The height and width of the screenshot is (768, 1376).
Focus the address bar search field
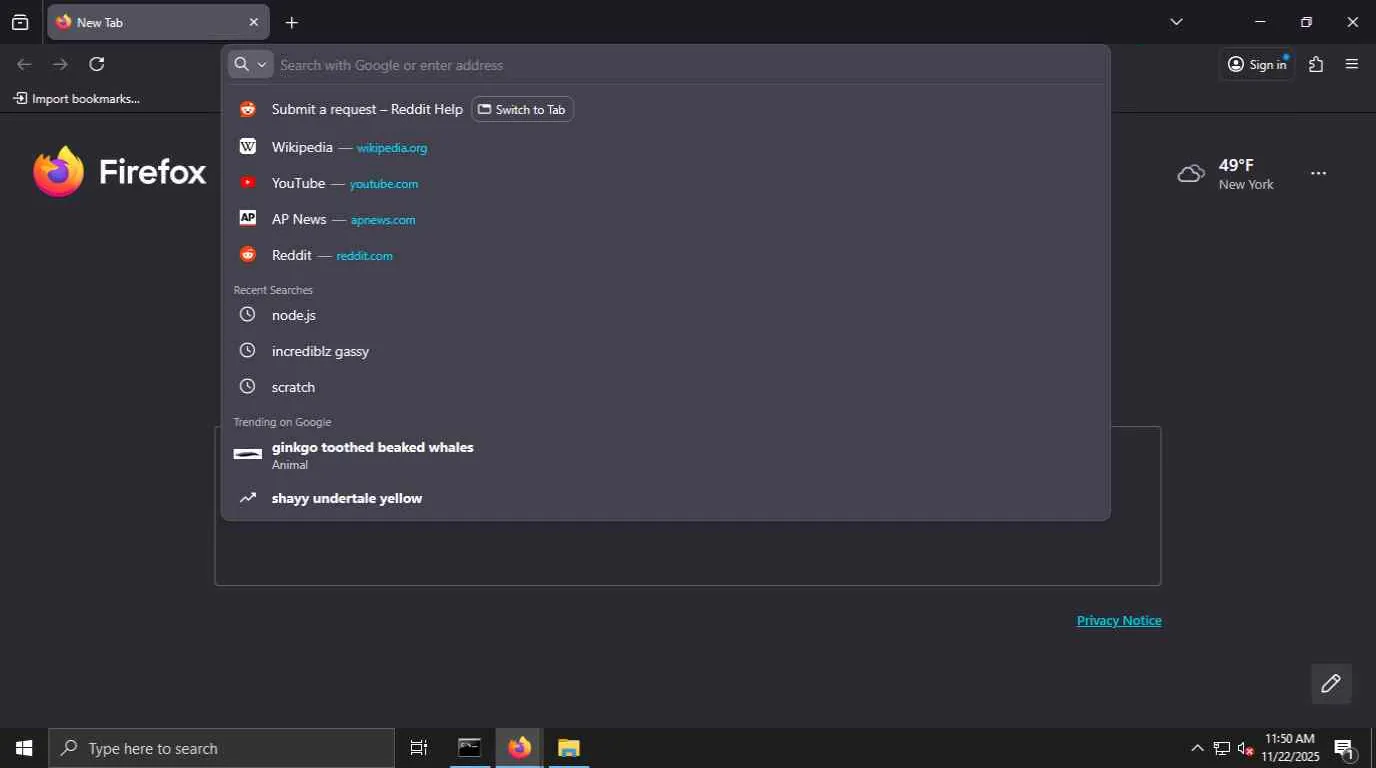coord(690,65)
